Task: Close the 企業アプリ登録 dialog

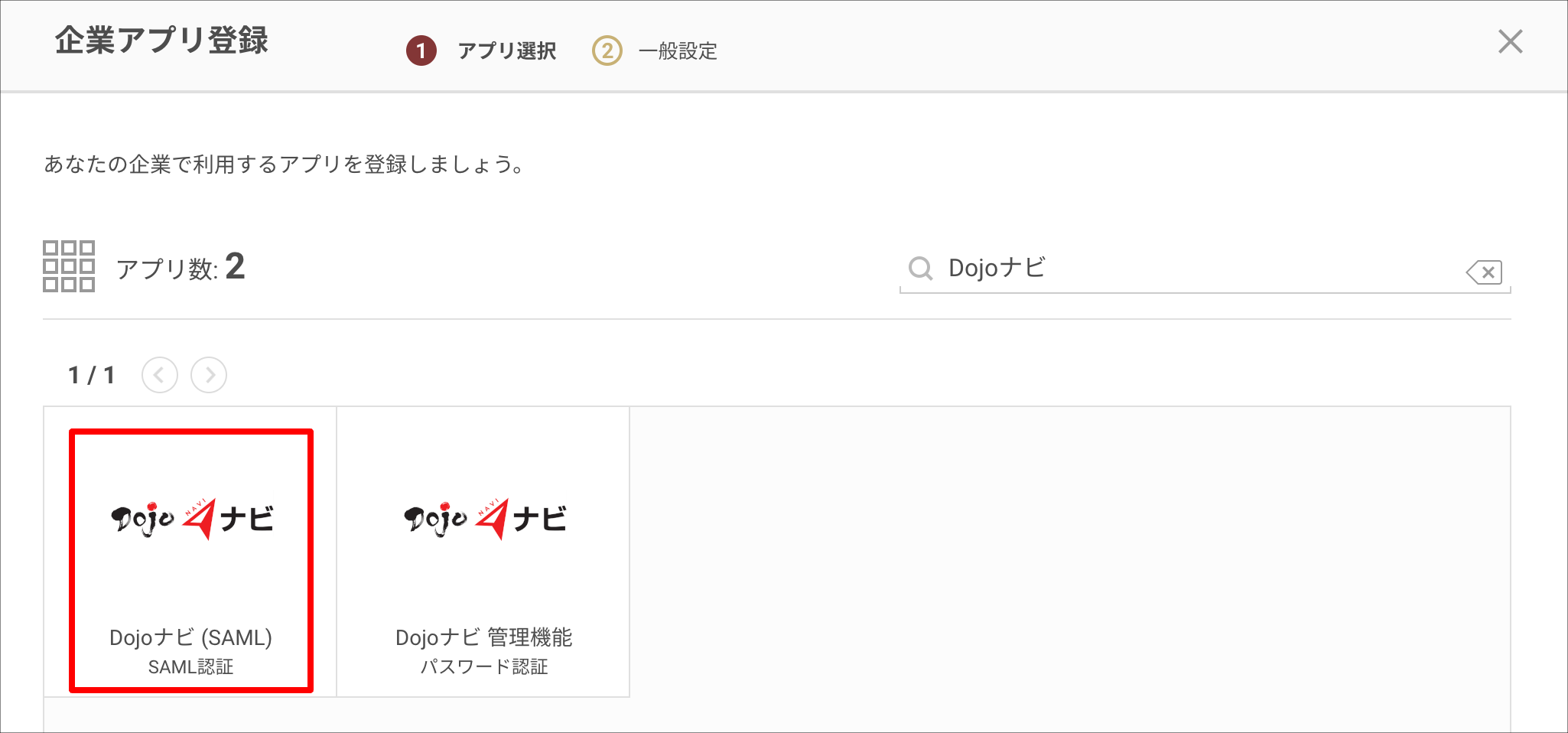Action: pyautogui.click(x=1511, y=41)
